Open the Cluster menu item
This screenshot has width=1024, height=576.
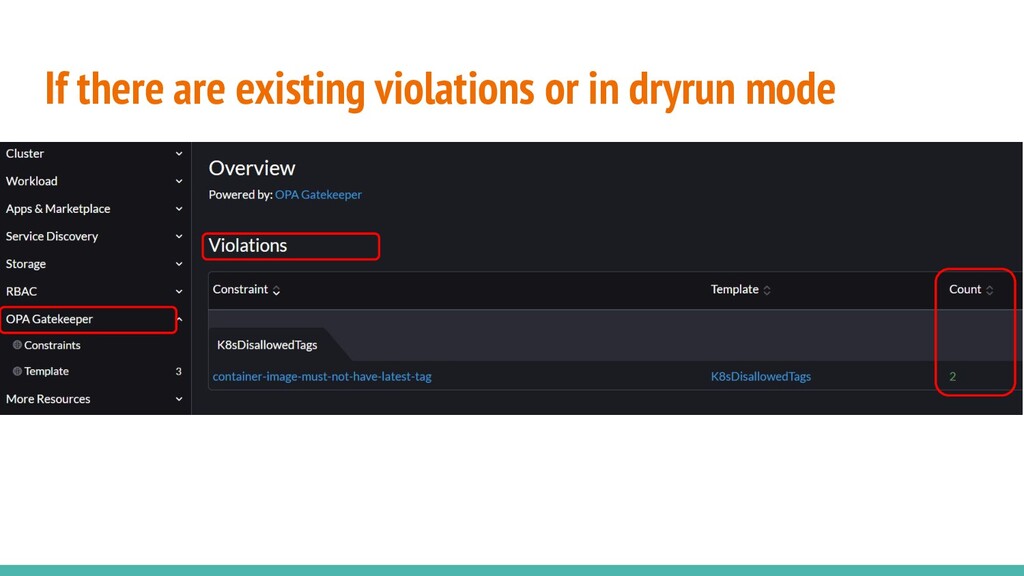pos(25,153)
